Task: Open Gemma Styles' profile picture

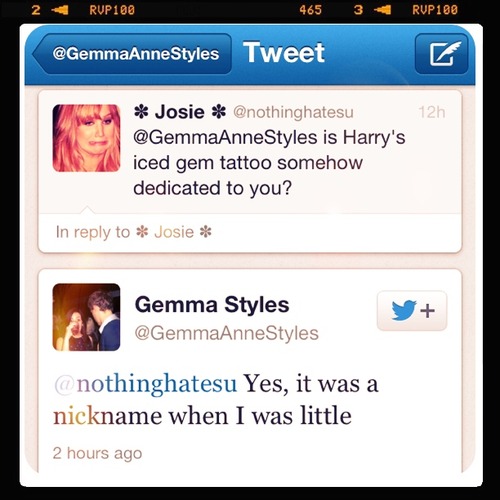Action: [x=86, y=317]
